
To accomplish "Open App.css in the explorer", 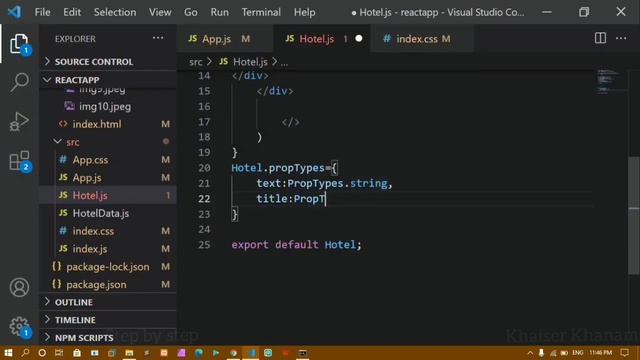I will [x=108, y=160].
